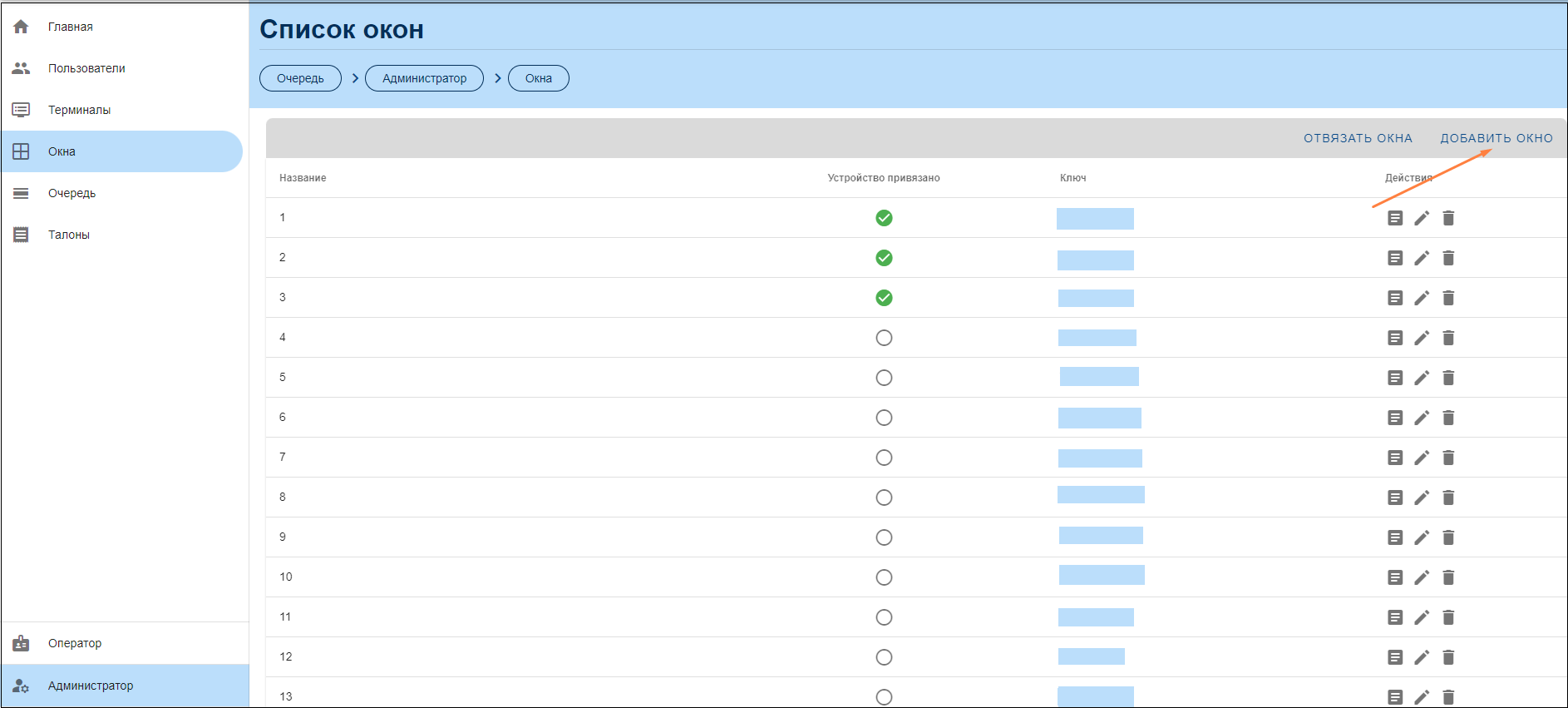1568x708 pixels.
Task: Click the ДОБАВИТЬ ОКНО button
Action: (1497, 138)
